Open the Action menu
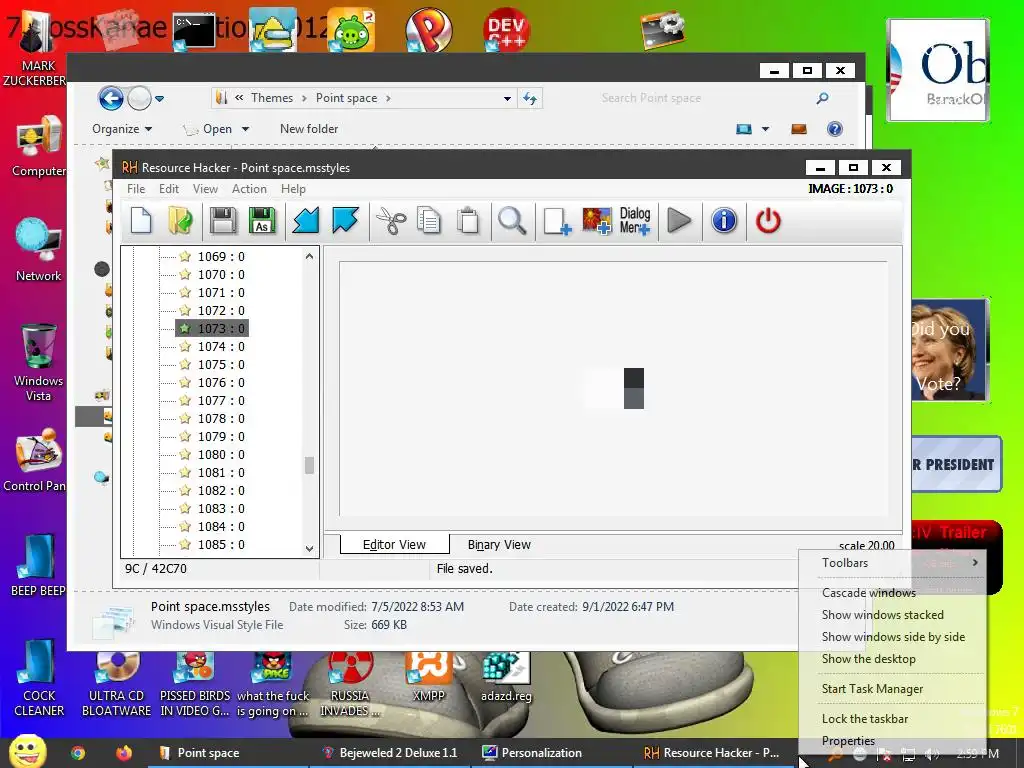This screenshot has width=1024, height=768. (x=249, y=189)
